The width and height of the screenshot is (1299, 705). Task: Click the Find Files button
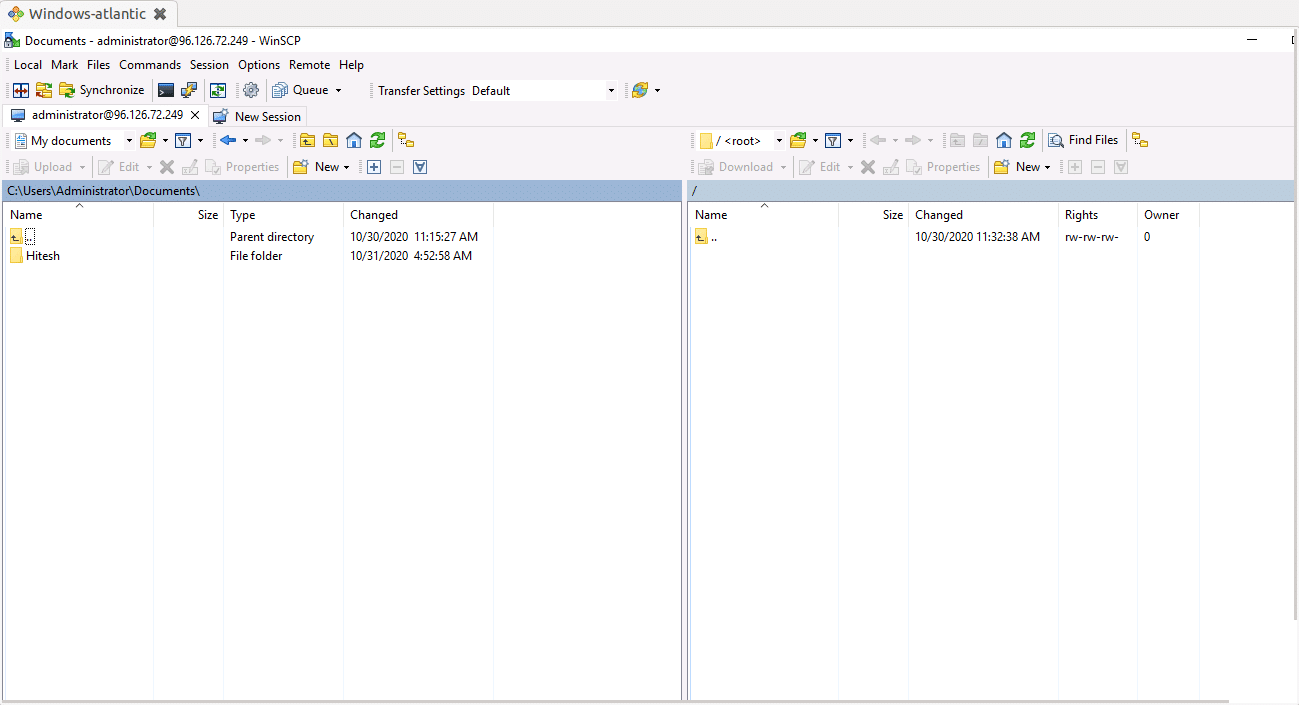click(x=1083, y=140)
